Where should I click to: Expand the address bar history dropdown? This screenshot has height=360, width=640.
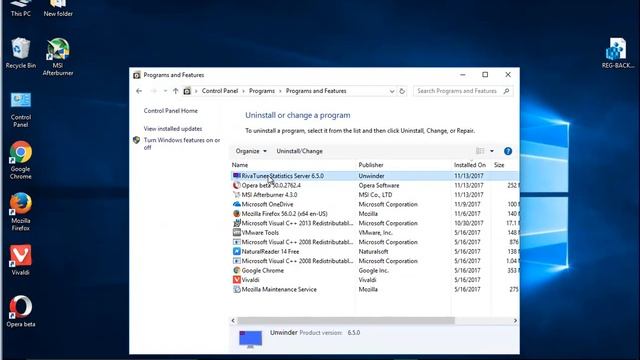pyautogui.click(x=392, y=91)
